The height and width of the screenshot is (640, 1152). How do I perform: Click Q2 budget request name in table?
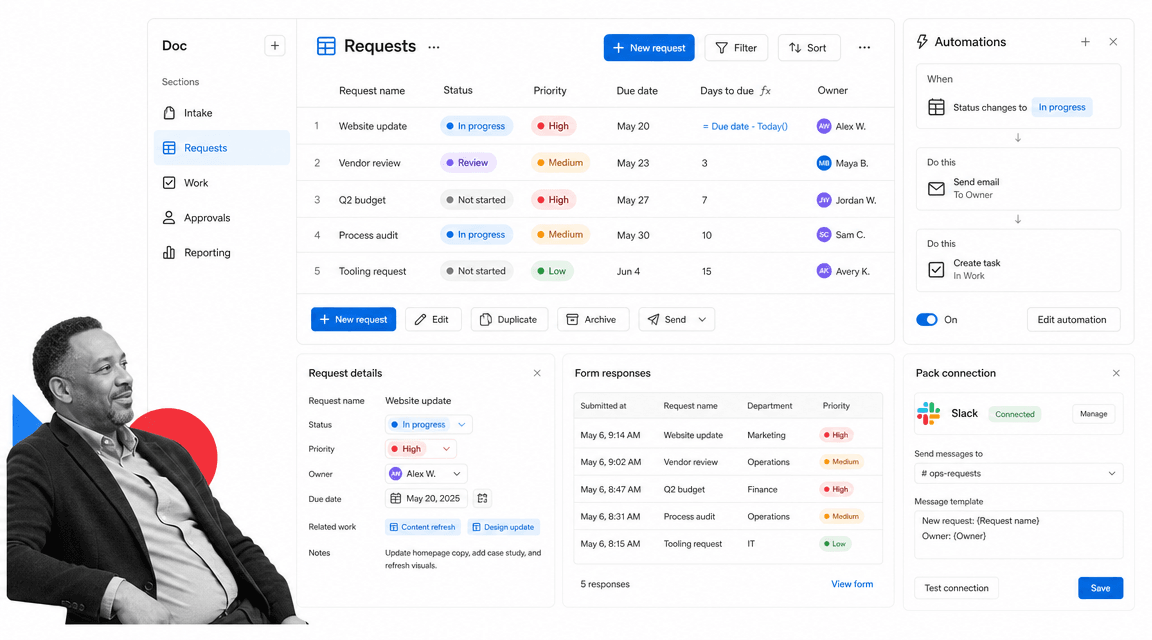click(362, 200)
